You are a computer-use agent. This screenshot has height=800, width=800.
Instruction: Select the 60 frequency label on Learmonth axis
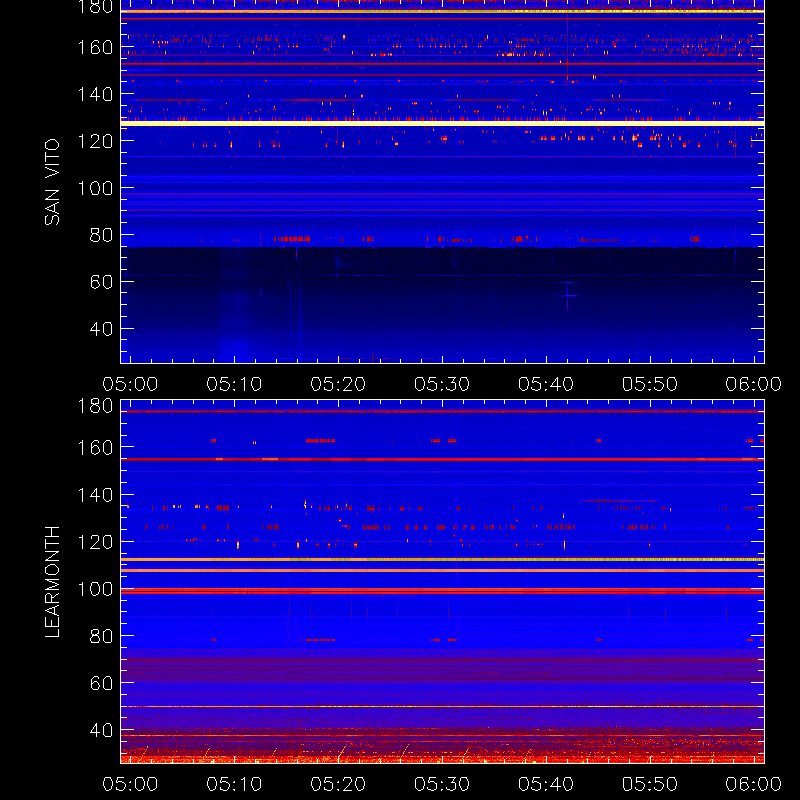(x=101, y=683)
